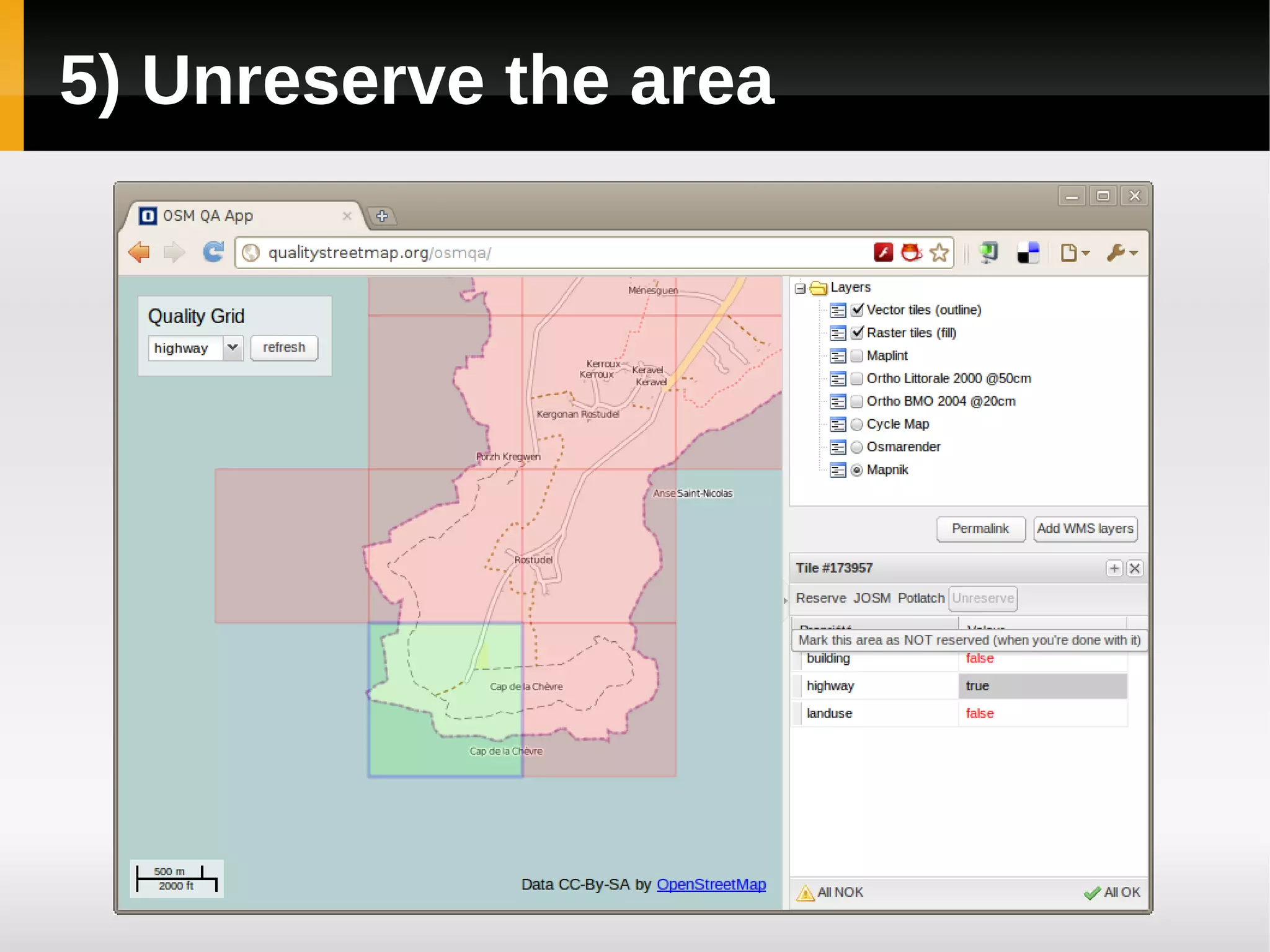Click the Cycle Map layer icon
Image resolution: width=1270 pixels, height=952 pixels.
coord(838,425)
